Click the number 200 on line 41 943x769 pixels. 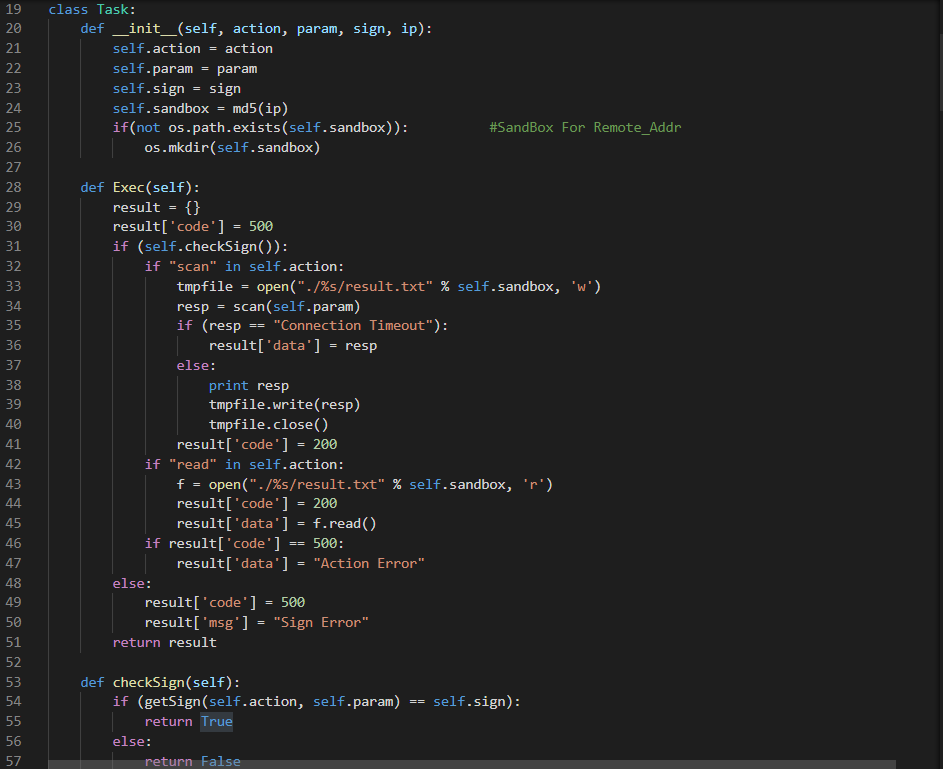pyautogui.click(x=325, y=444)
